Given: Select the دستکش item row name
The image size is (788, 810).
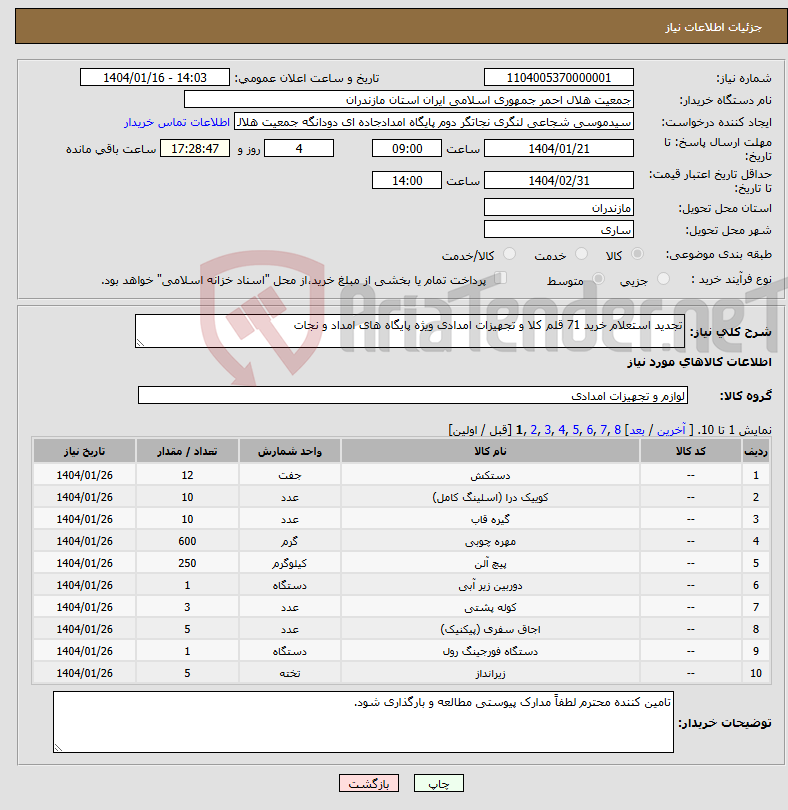Looking at the screenshot, I should pyautogui.click(x=490, y=475).
